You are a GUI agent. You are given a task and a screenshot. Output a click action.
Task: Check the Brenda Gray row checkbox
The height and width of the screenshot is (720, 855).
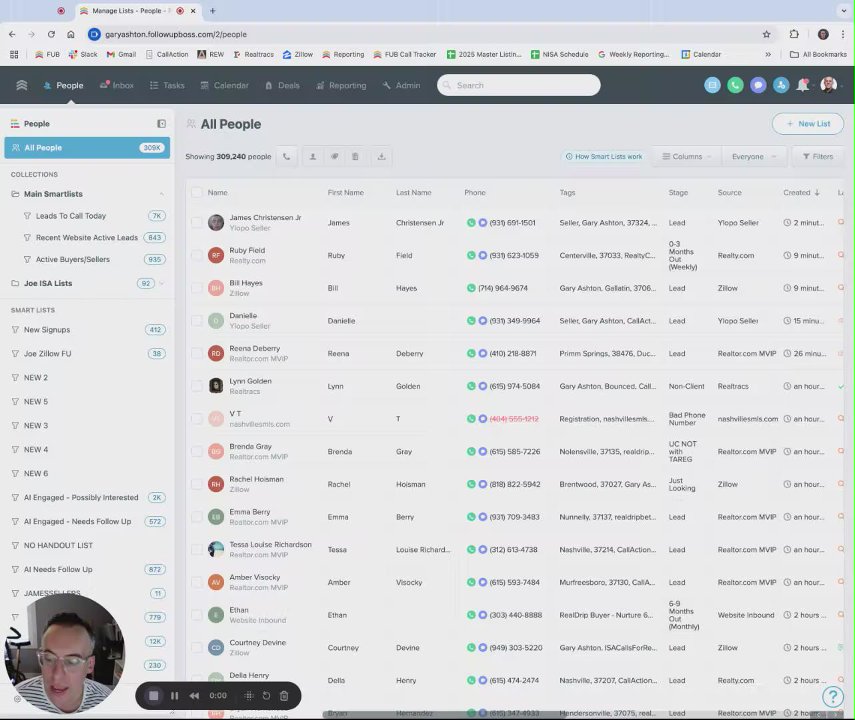(196, 452)
